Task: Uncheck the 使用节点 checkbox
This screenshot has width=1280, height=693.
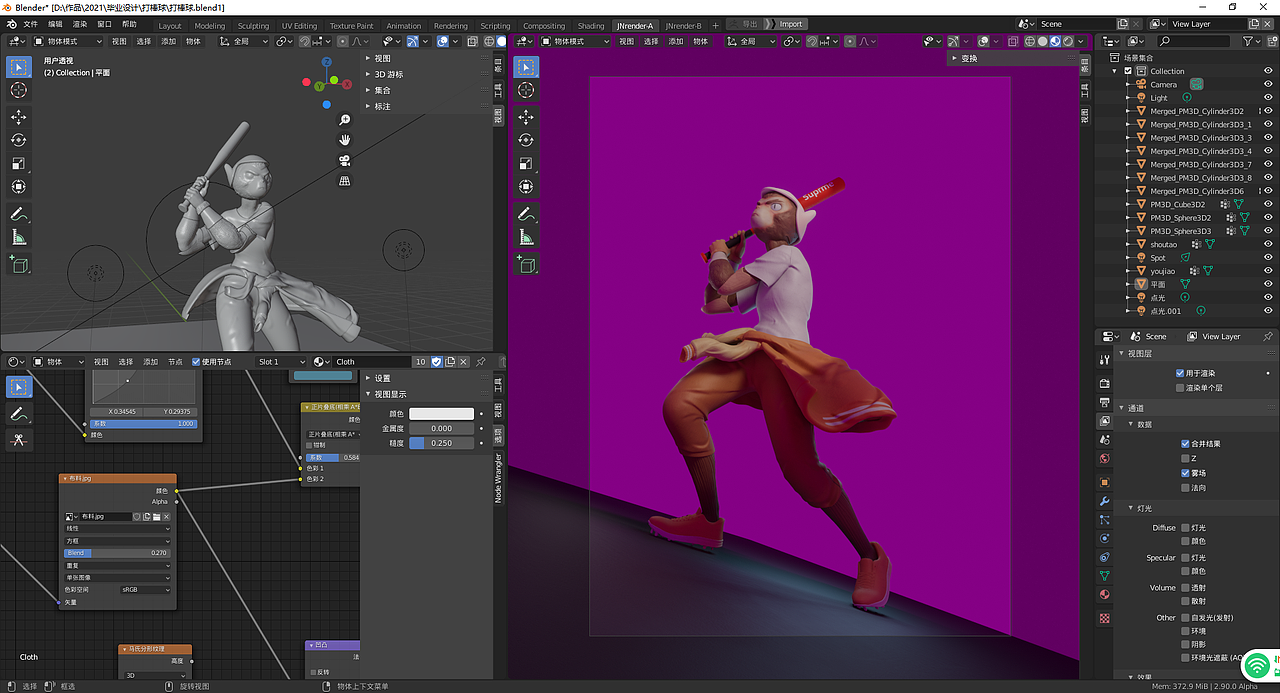Action: coord(196,362)
